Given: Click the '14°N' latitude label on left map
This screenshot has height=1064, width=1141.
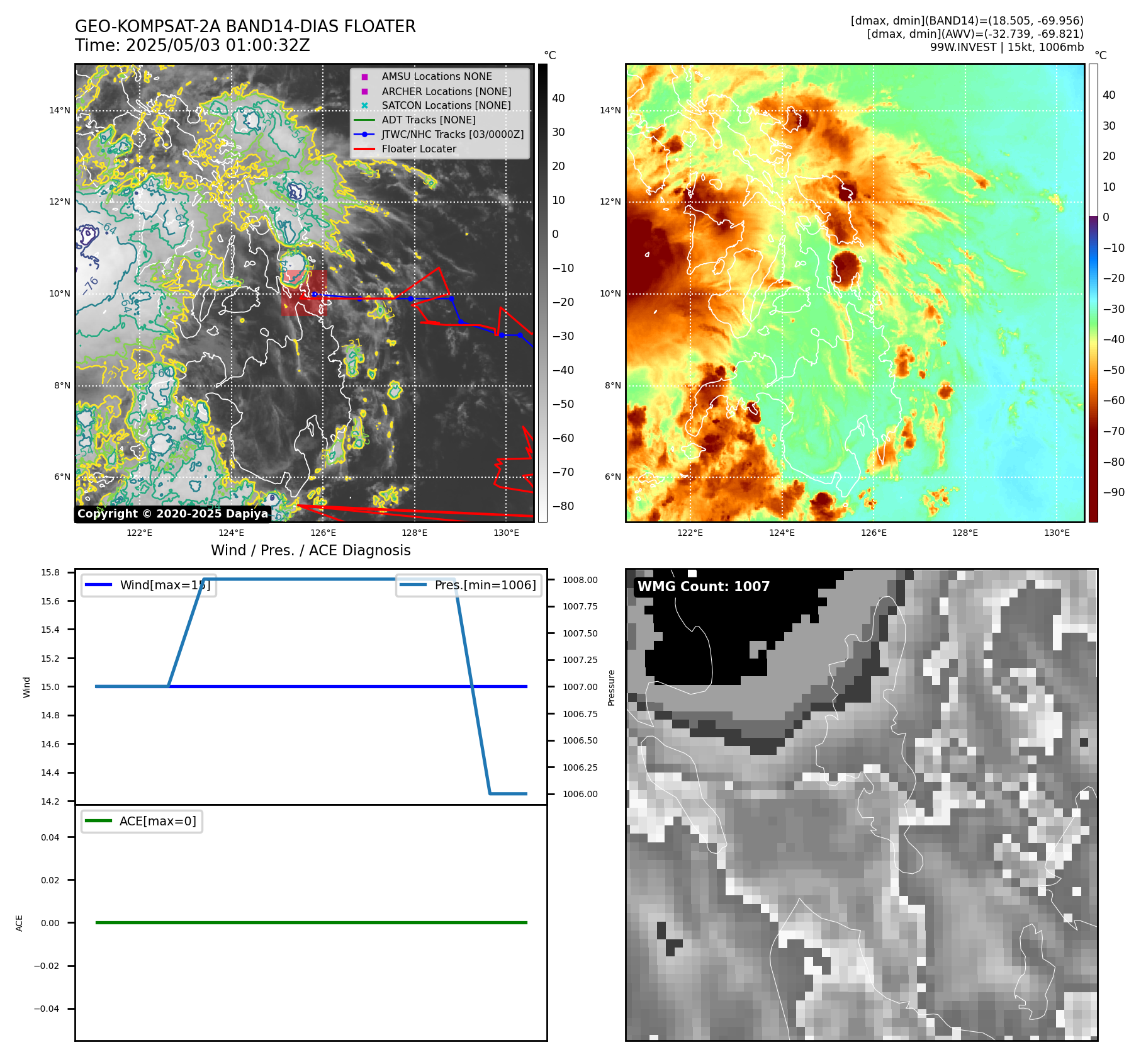Looking at the screenshot, I should click(60, 111).
